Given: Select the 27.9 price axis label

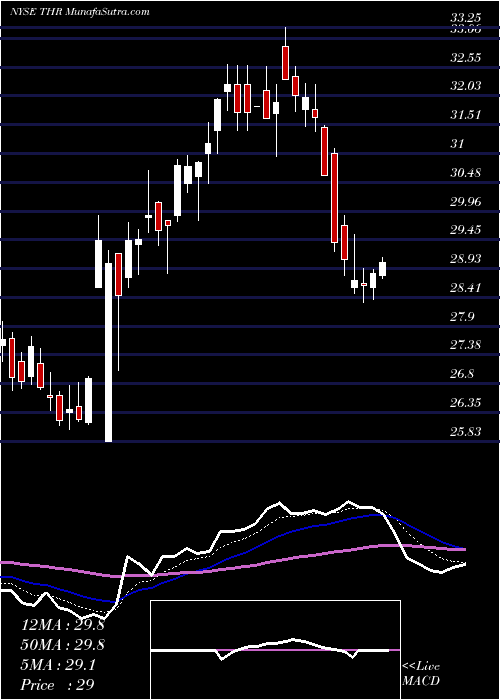Looking at the screenshot, I should pos(462,317).
